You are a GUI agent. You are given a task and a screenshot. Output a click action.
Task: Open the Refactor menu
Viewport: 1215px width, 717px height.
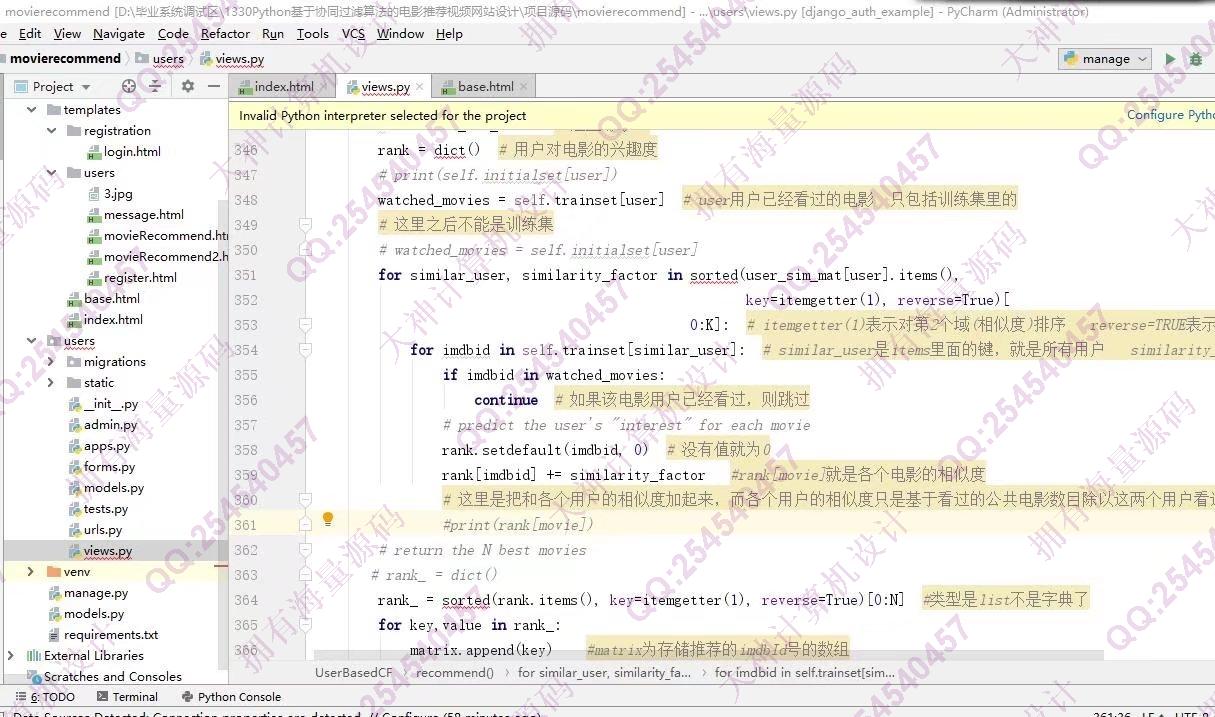pyautogui.click(x=225, y=33)
